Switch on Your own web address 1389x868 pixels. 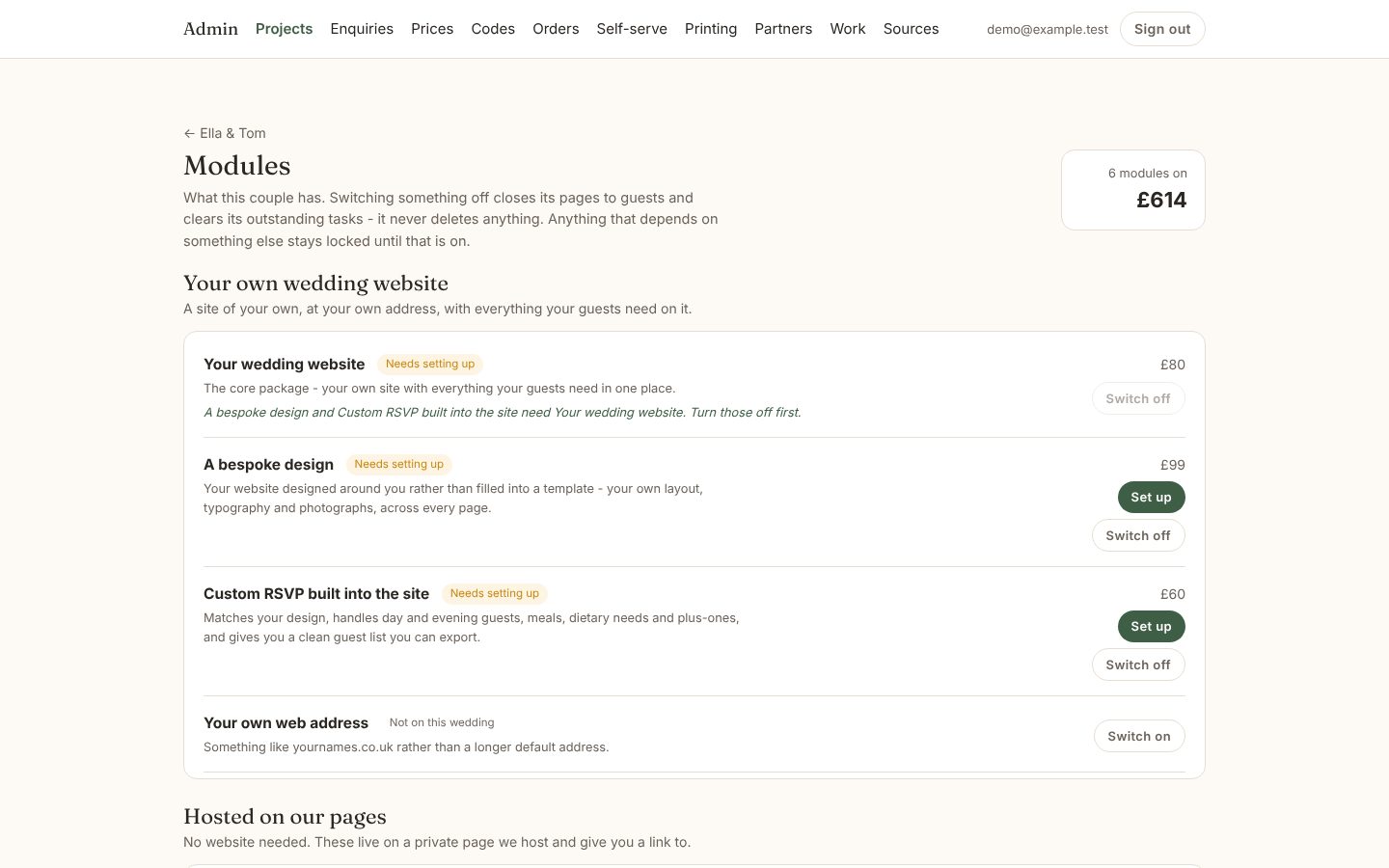click(1139, 736)
